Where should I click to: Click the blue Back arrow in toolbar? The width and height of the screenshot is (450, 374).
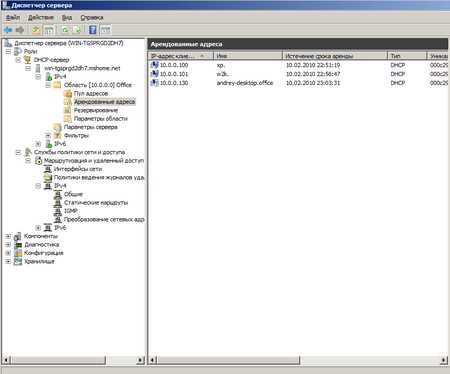(x=8, y=30)
